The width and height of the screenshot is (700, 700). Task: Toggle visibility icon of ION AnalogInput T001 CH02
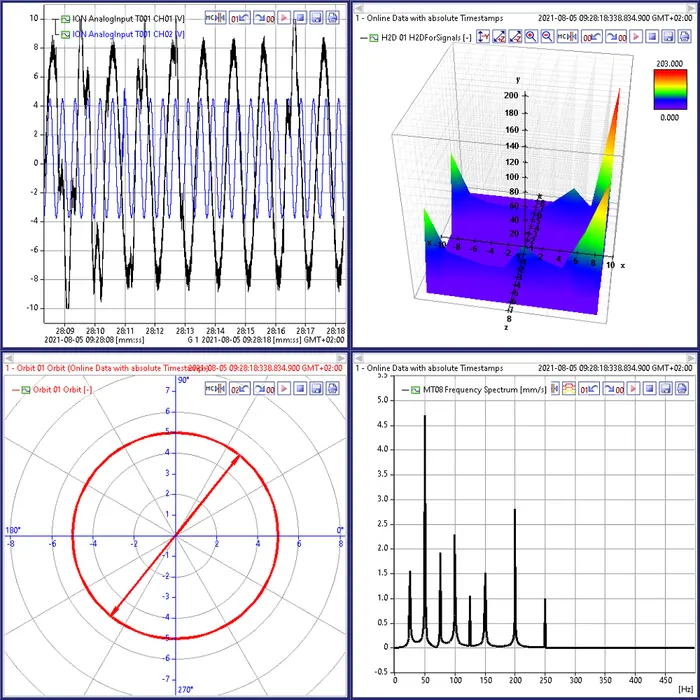tap(66, 34)
